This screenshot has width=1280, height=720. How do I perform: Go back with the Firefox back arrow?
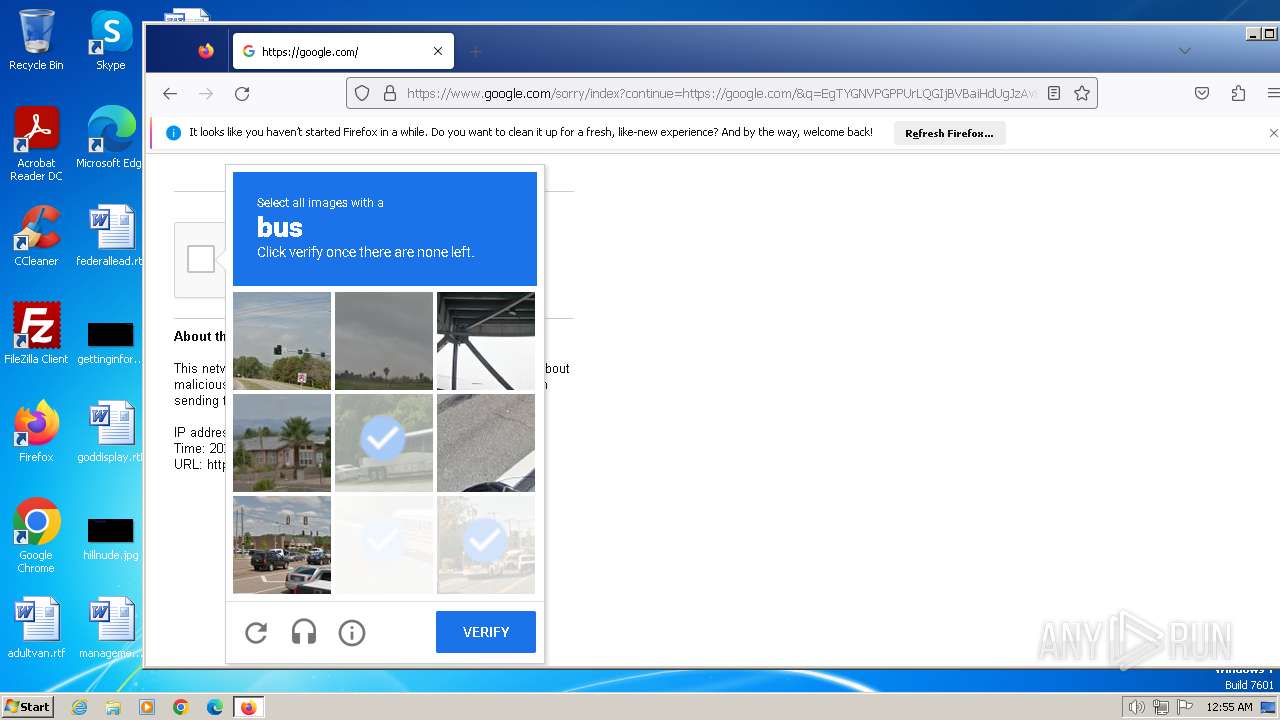click(x=170, y=93)
